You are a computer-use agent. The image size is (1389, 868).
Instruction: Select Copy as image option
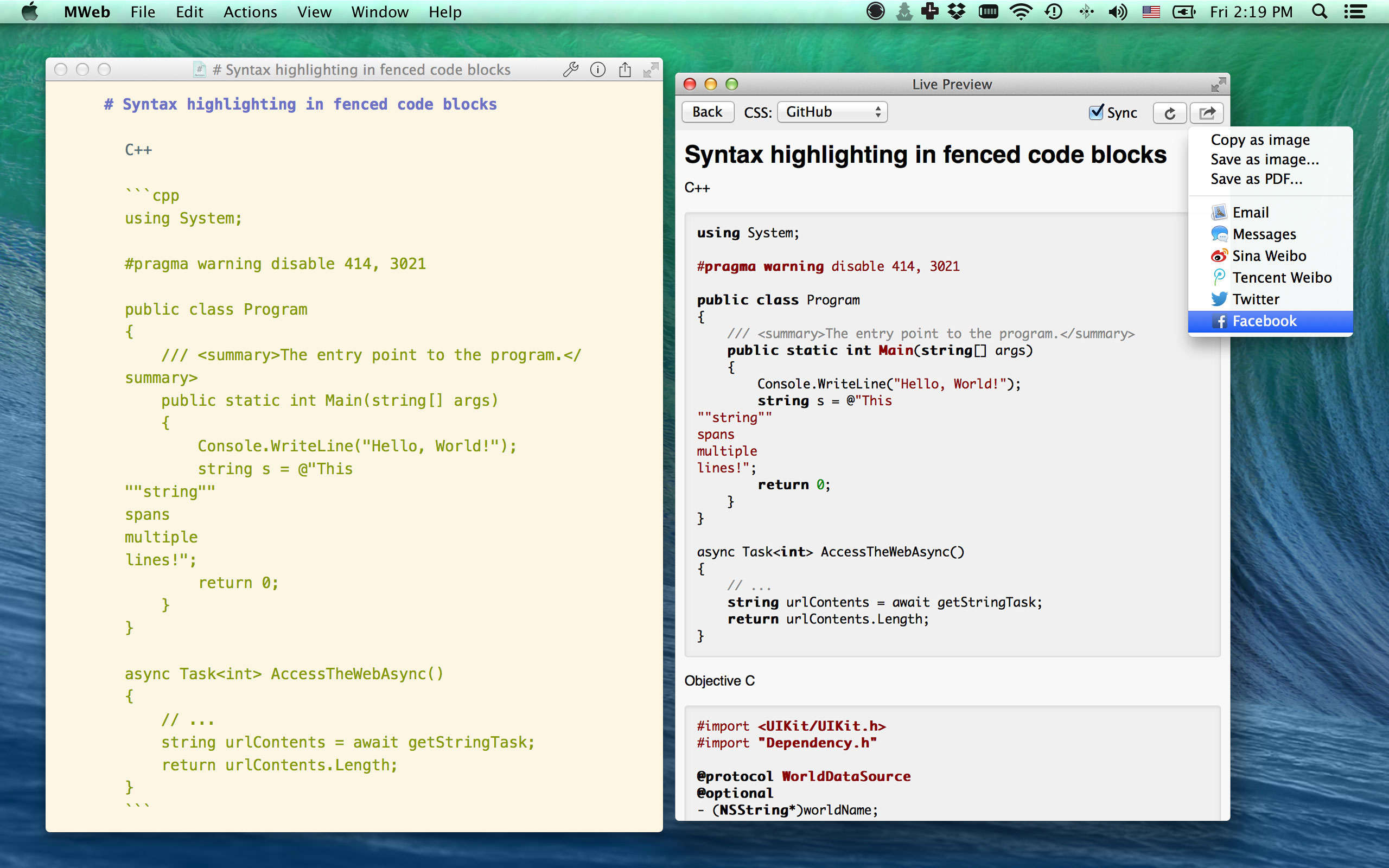point(1260,139)
